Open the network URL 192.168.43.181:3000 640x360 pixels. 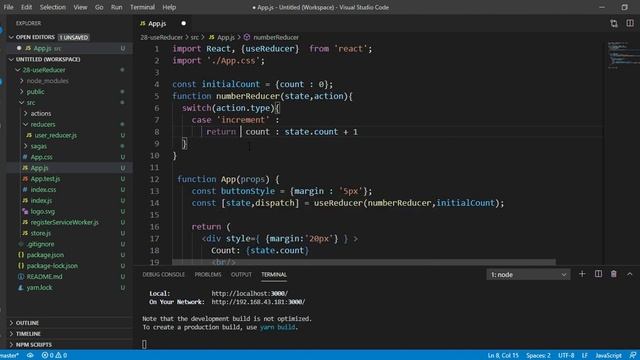pyautogui.click(x=258, y=302)
